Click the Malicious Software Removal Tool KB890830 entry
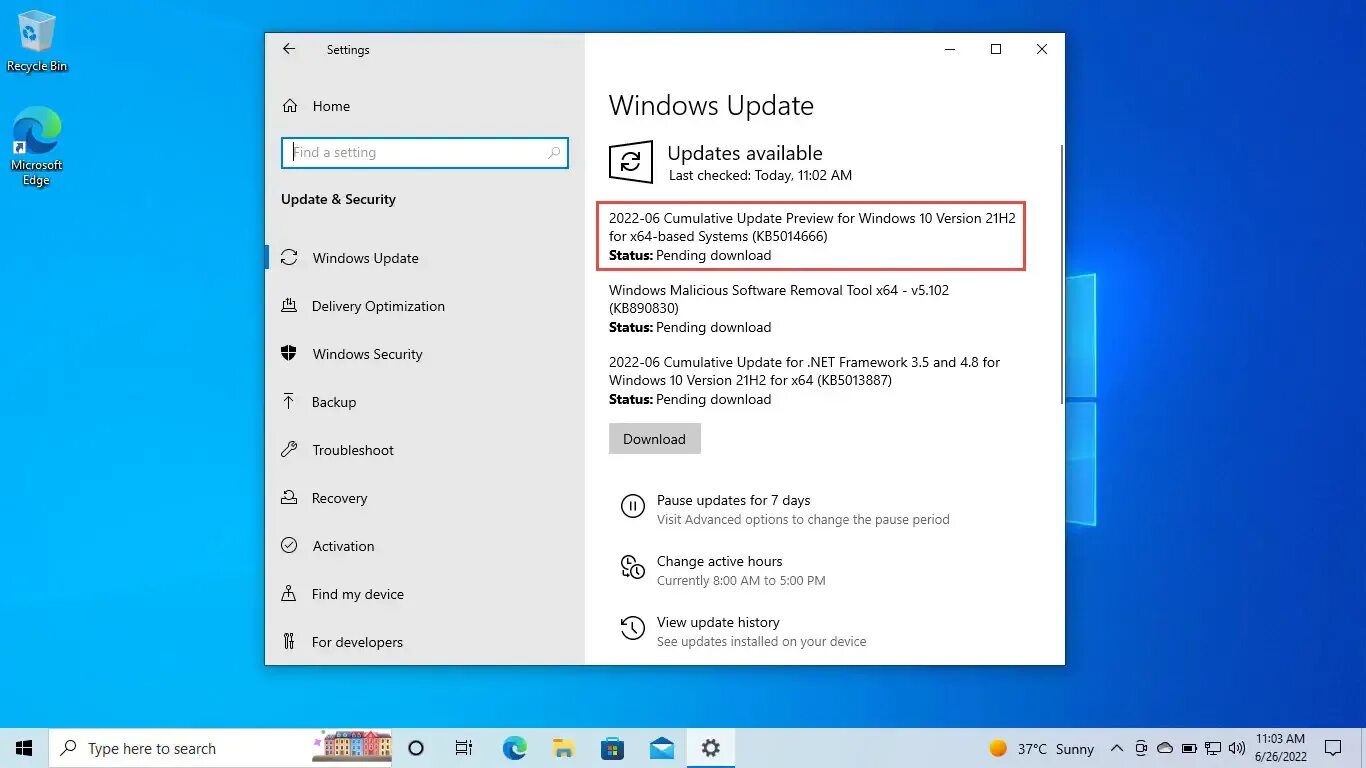Viewport: 1366px width, 768px height. pyautogui.click(x=779, y=299)
